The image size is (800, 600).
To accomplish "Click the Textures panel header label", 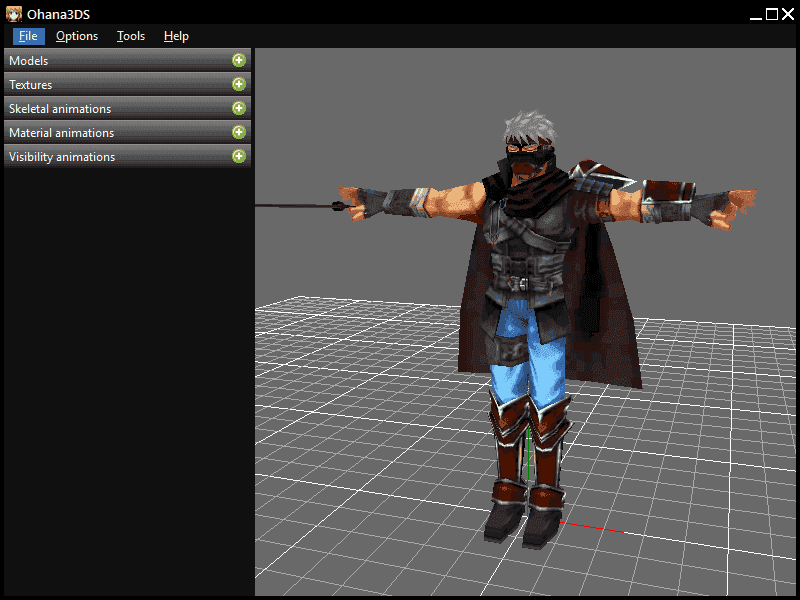I will (31, 85).
